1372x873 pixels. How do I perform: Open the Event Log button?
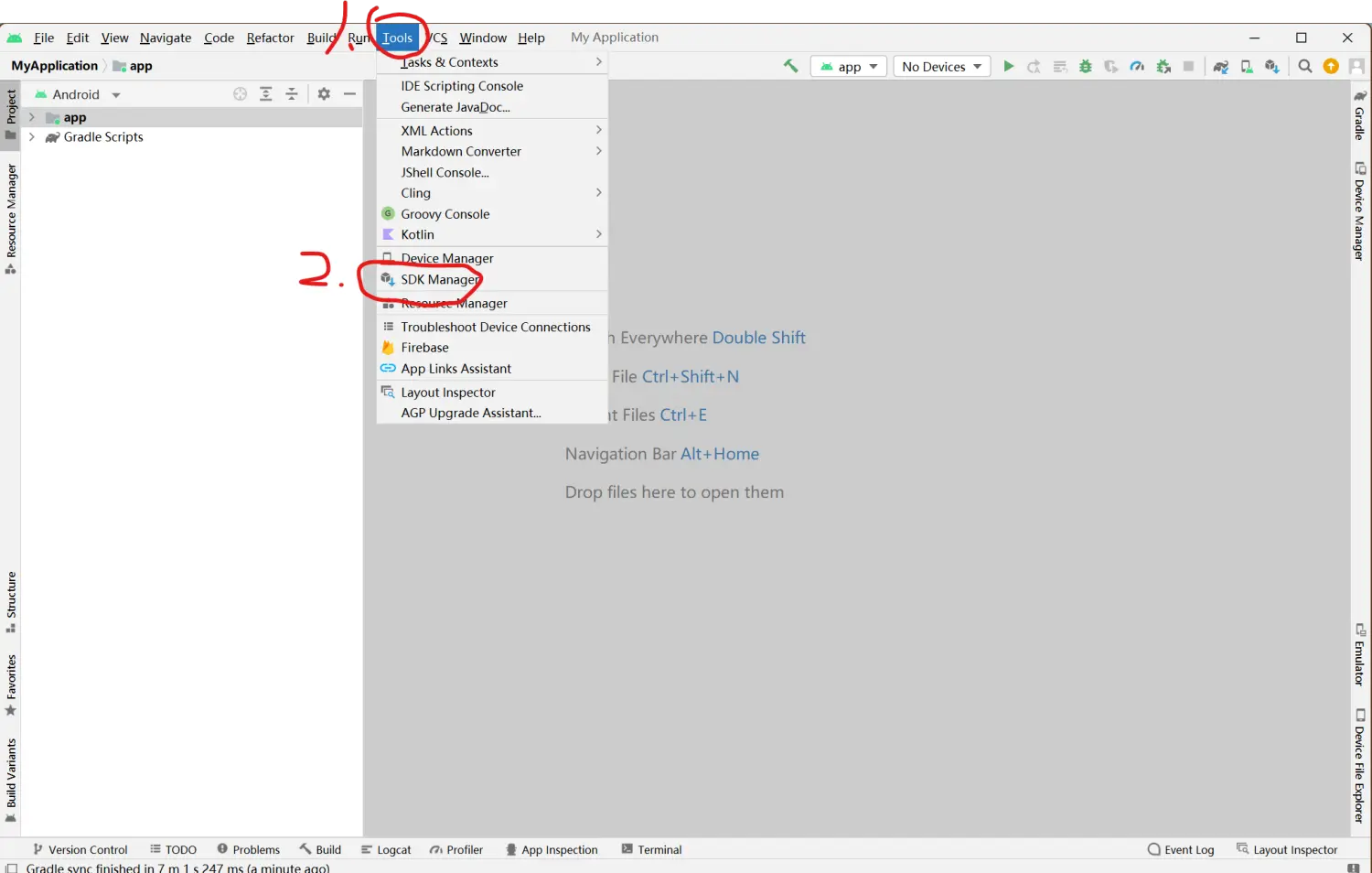[x=1181, y=849]
